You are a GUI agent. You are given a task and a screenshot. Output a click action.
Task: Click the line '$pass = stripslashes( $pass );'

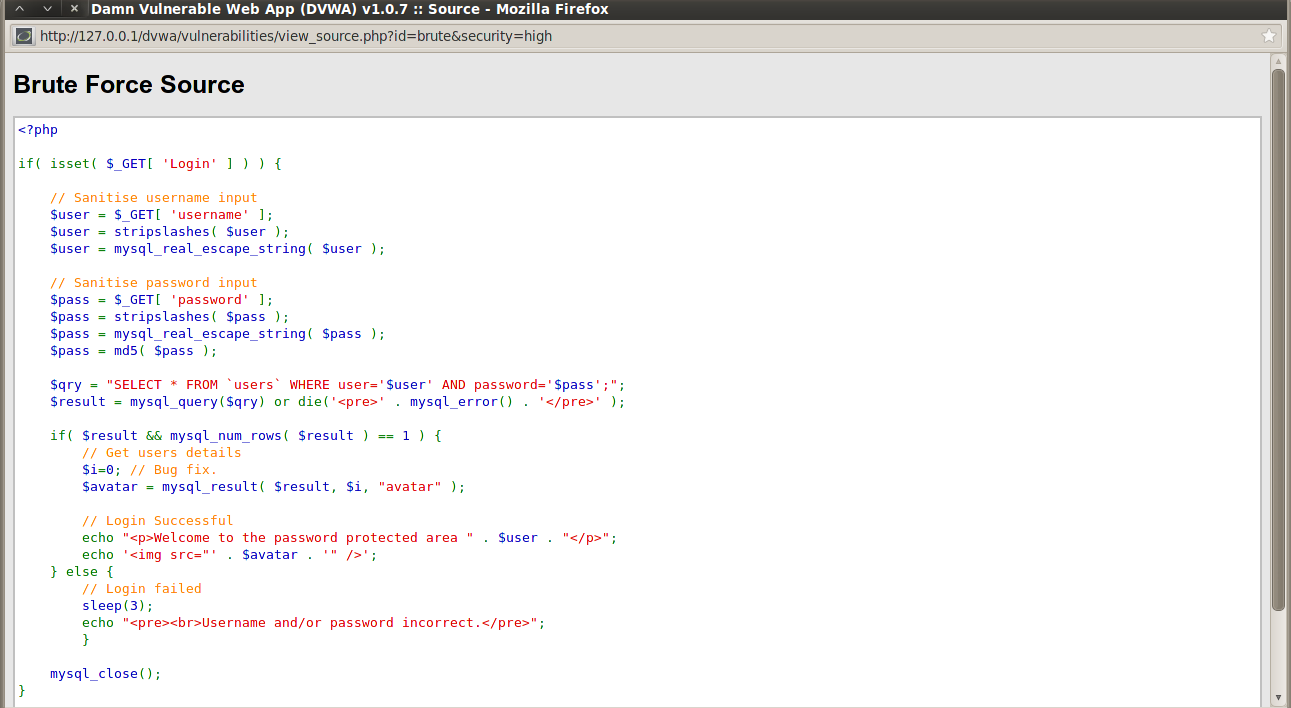(x=170, y=316)
